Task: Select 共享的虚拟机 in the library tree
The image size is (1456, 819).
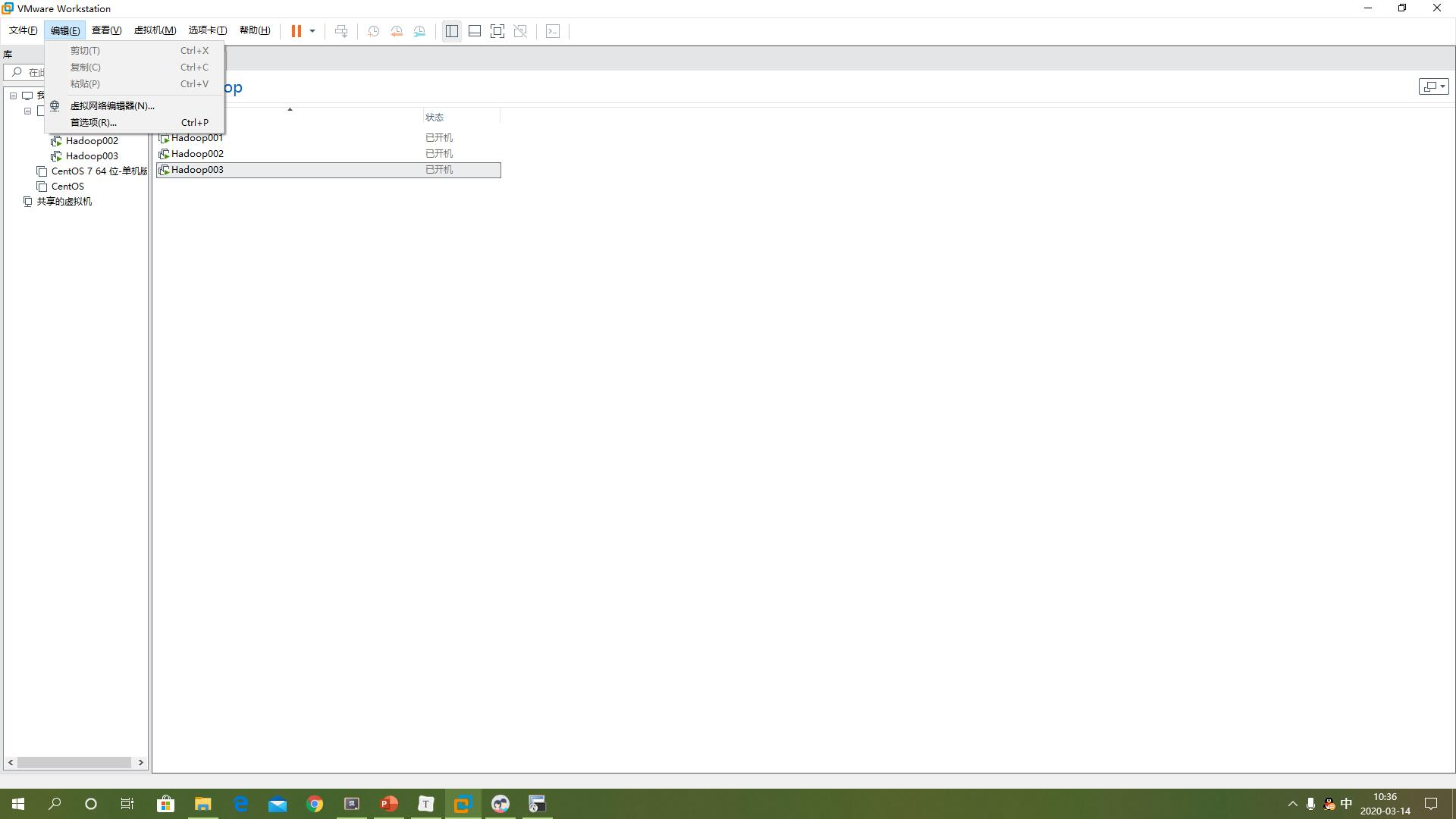Action: pyautogui.click(x=64, y=201)
